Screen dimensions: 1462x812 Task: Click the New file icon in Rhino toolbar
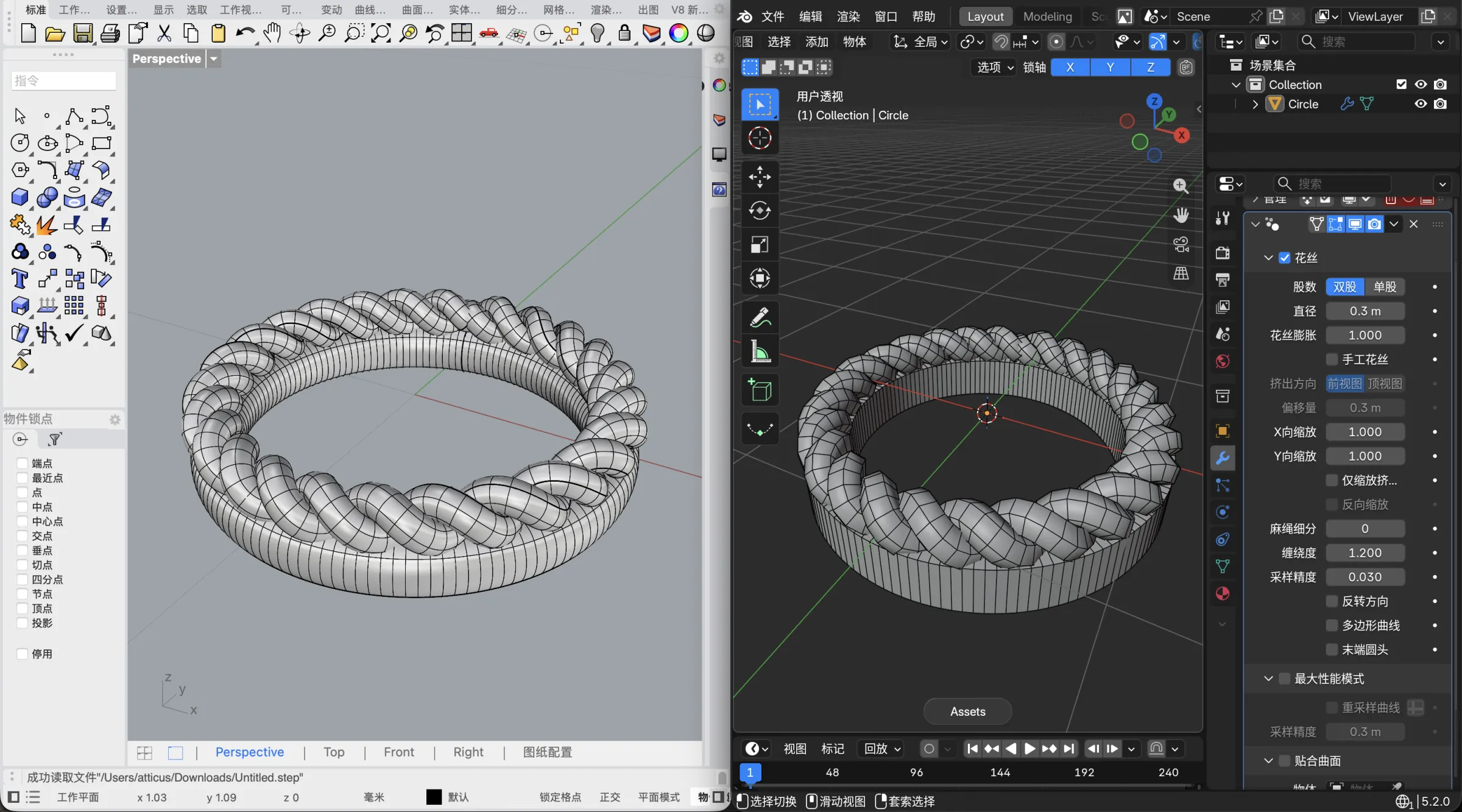28,33
